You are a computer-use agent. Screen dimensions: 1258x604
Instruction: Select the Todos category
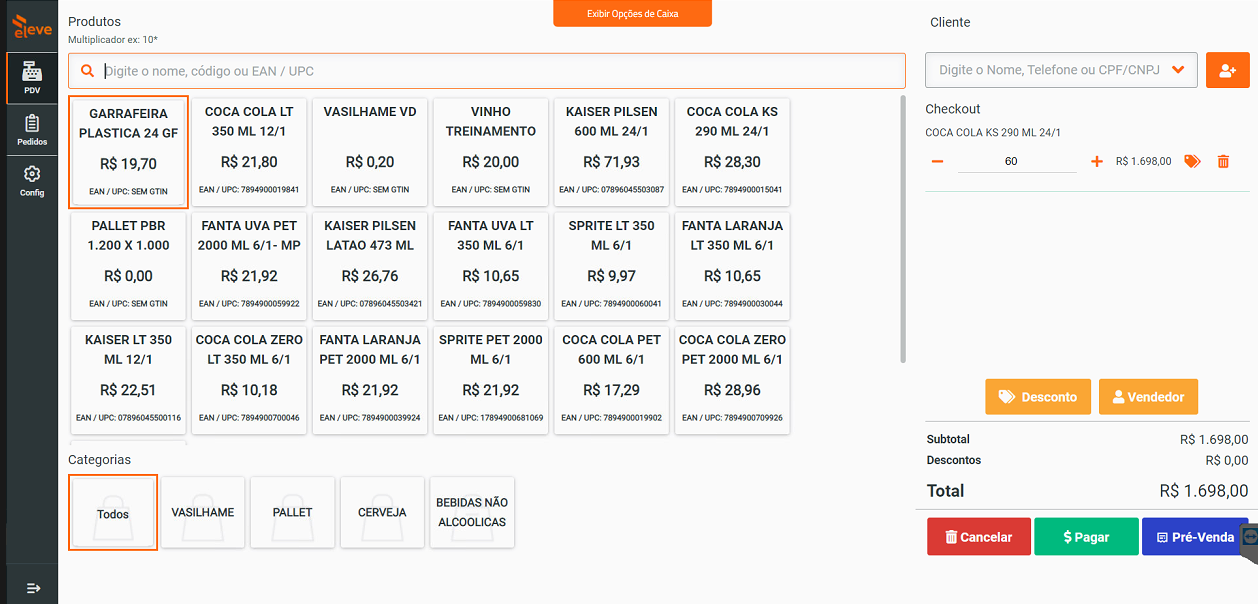113,512
